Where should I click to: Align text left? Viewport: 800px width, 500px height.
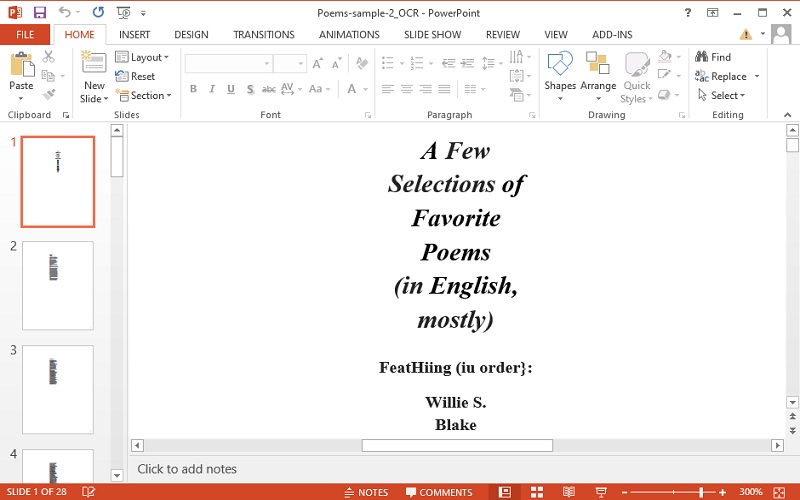(388, 89)
